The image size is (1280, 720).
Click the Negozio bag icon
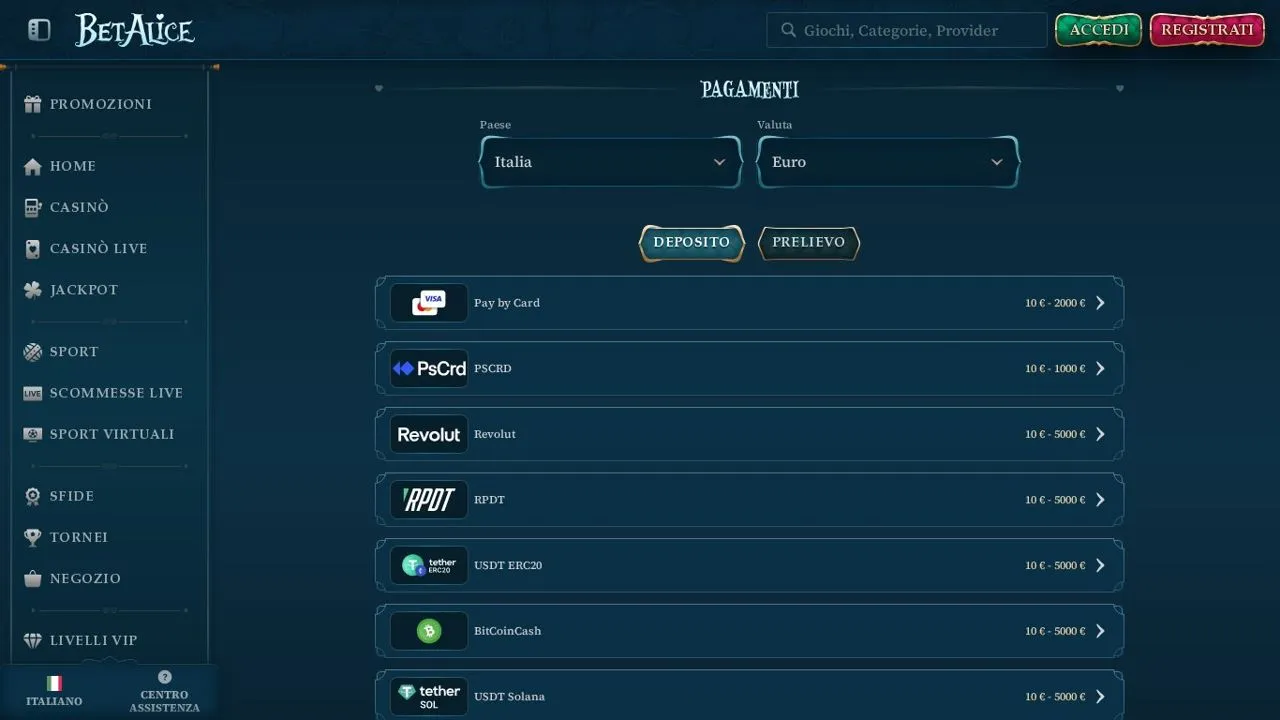(33, 578)
